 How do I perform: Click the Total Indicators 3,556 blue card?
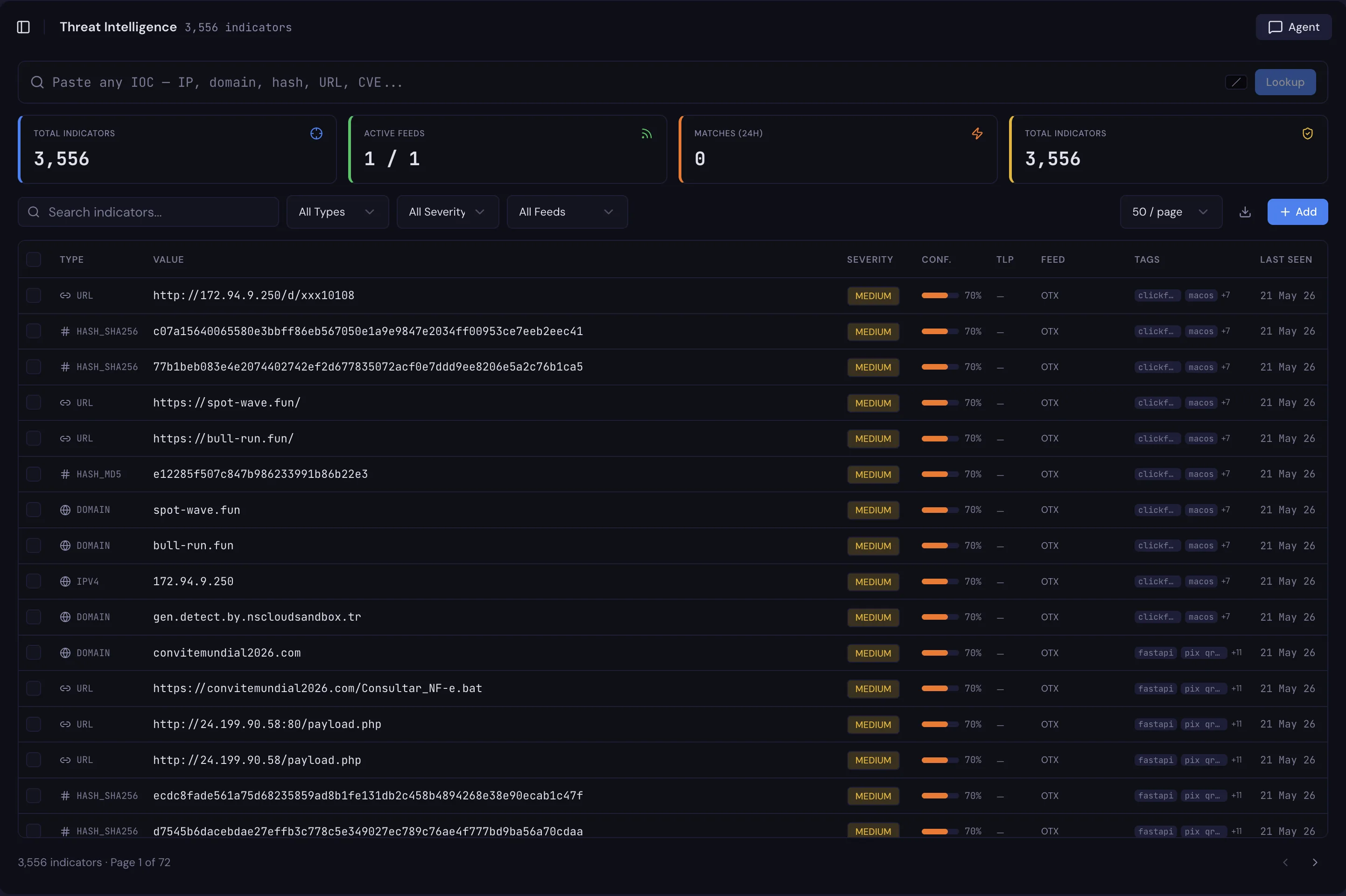177,149
